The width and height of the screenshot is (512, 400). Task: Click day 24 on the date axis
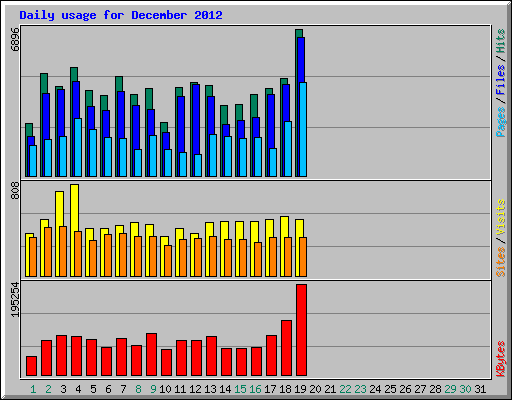pos(375,389)
